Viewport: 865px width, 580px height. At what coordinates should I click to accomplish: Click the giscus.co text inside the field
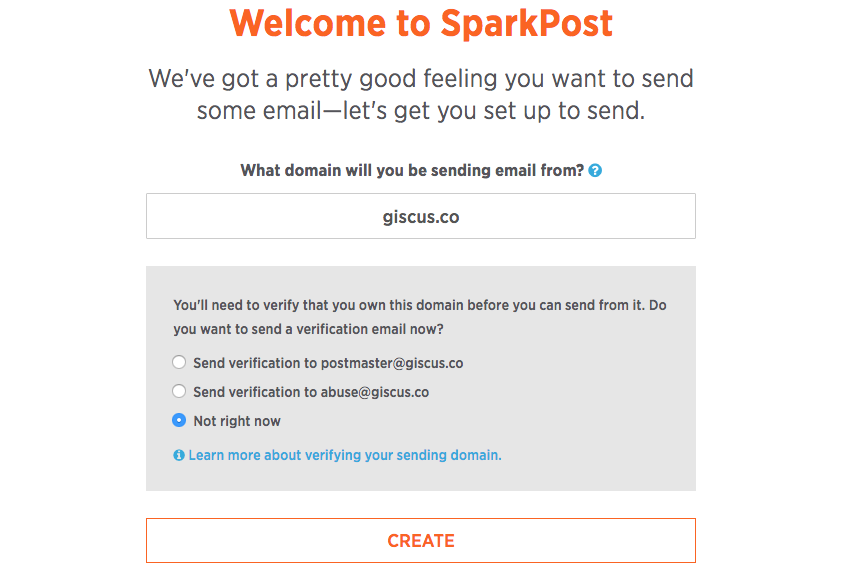421,217
